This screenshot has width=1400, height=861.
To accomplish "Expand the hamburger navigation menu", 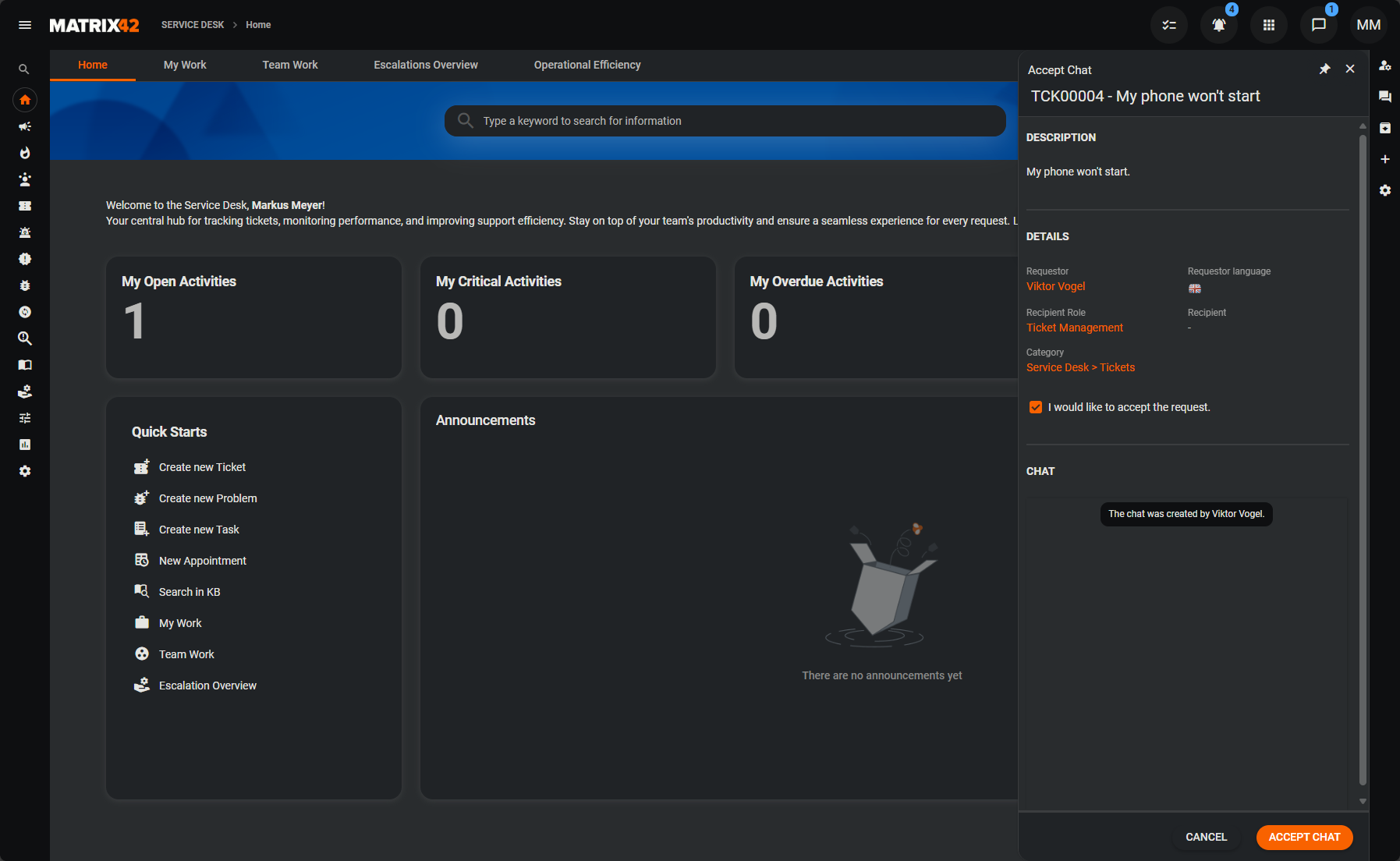I will (x=25, y=25).
